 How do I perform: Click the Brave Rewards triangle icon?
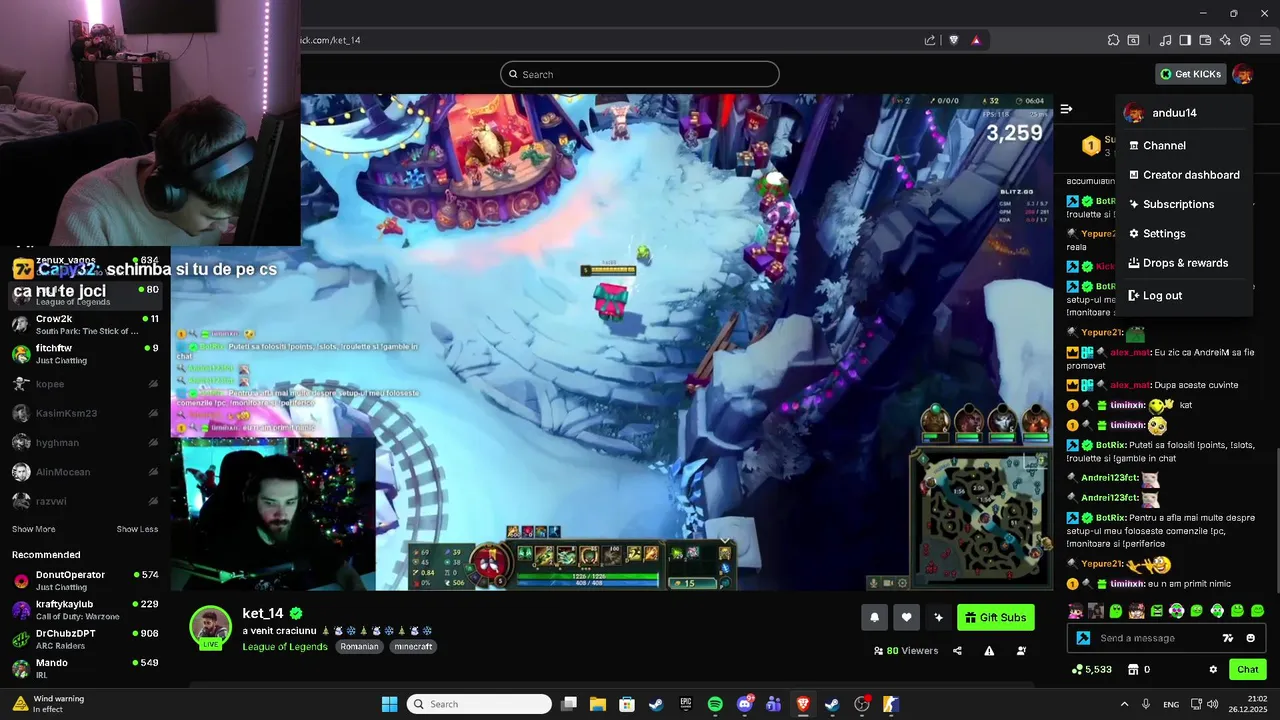976,40
